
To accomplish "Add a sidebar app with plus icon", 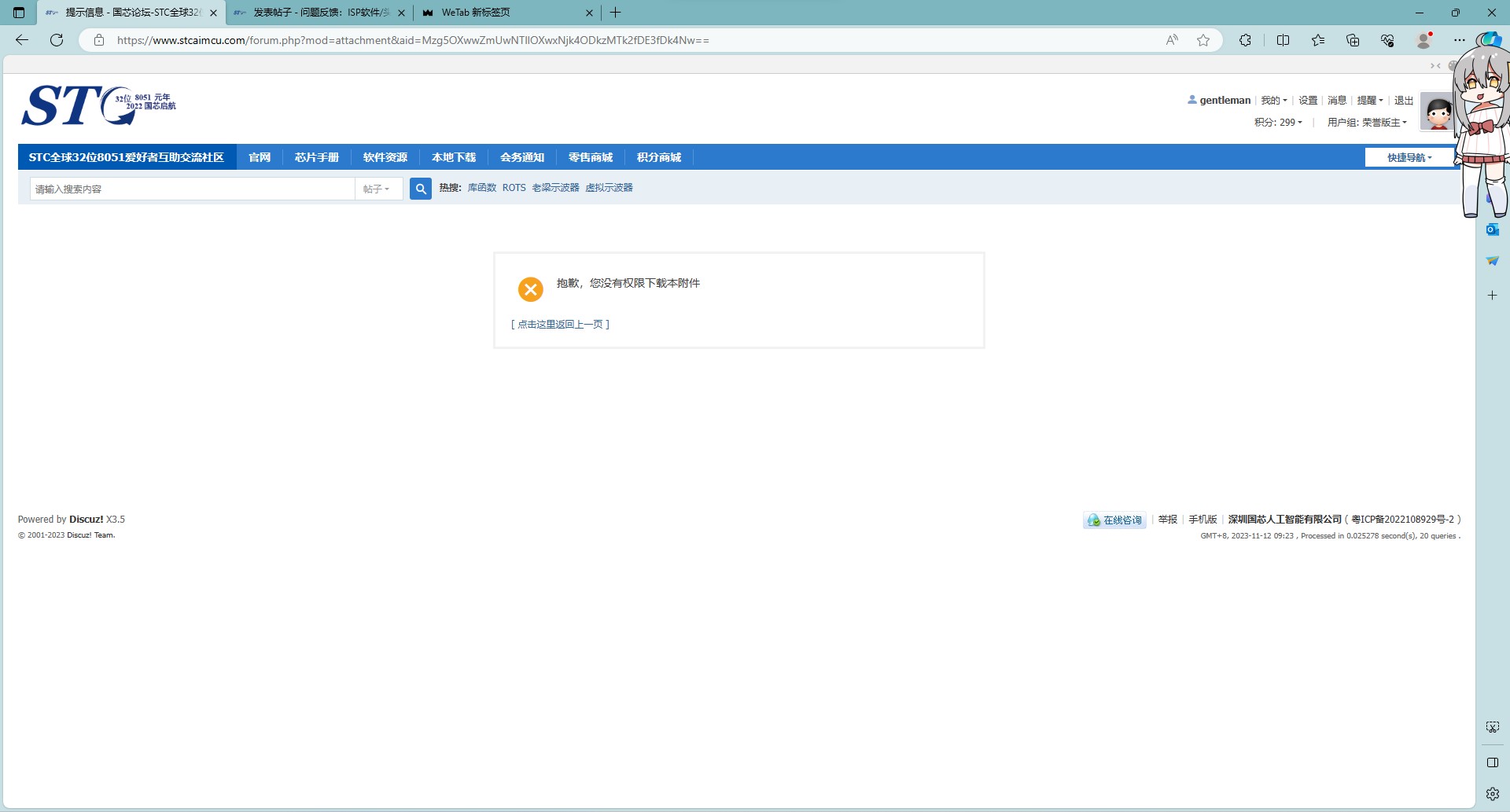I will tap(1493, 295).
